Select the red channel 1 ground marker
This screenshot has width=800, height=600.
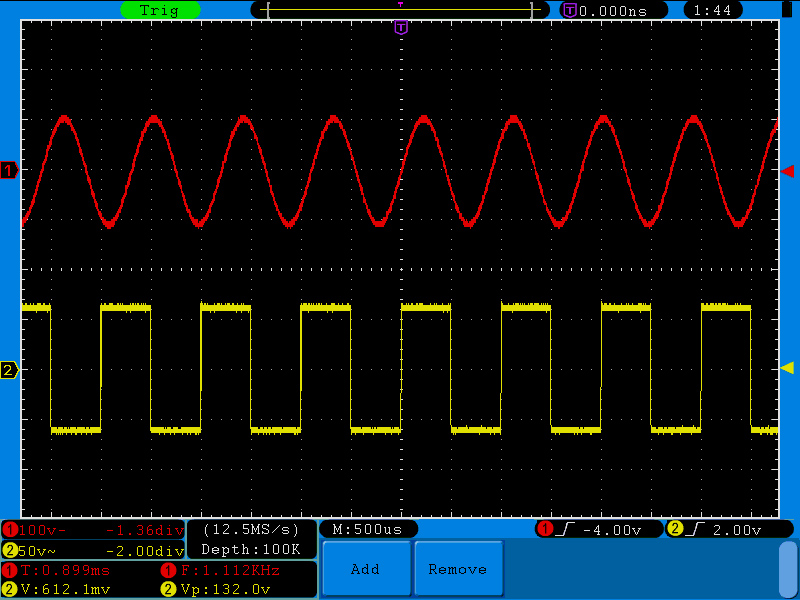click(9, 170)
